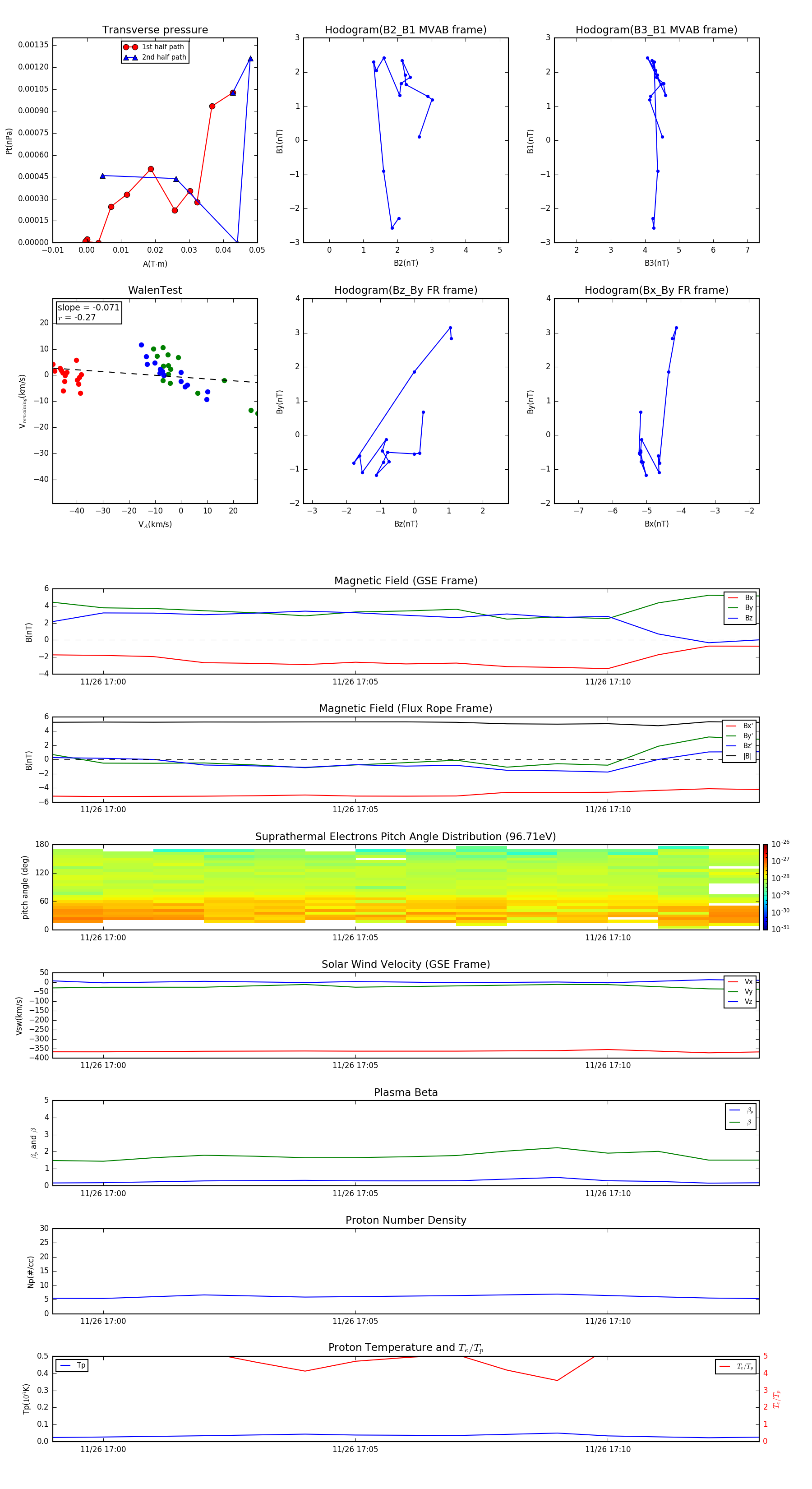This screenshot has width=812, height=1489.
Task: Click the 'Pt(nPa)' y-axis label
Action: pos(9,140)
